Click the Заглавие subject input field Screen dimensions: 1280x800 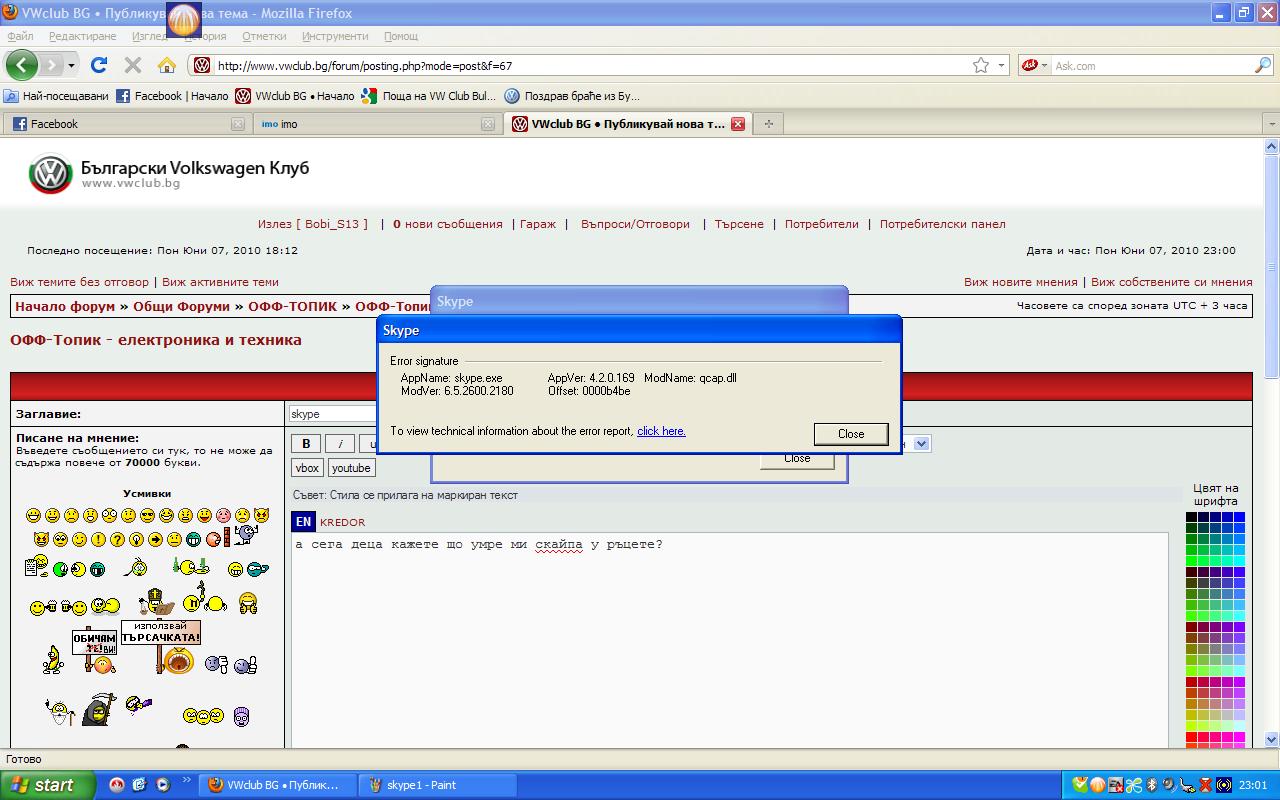pyautogui.click(x=330, y=414)
